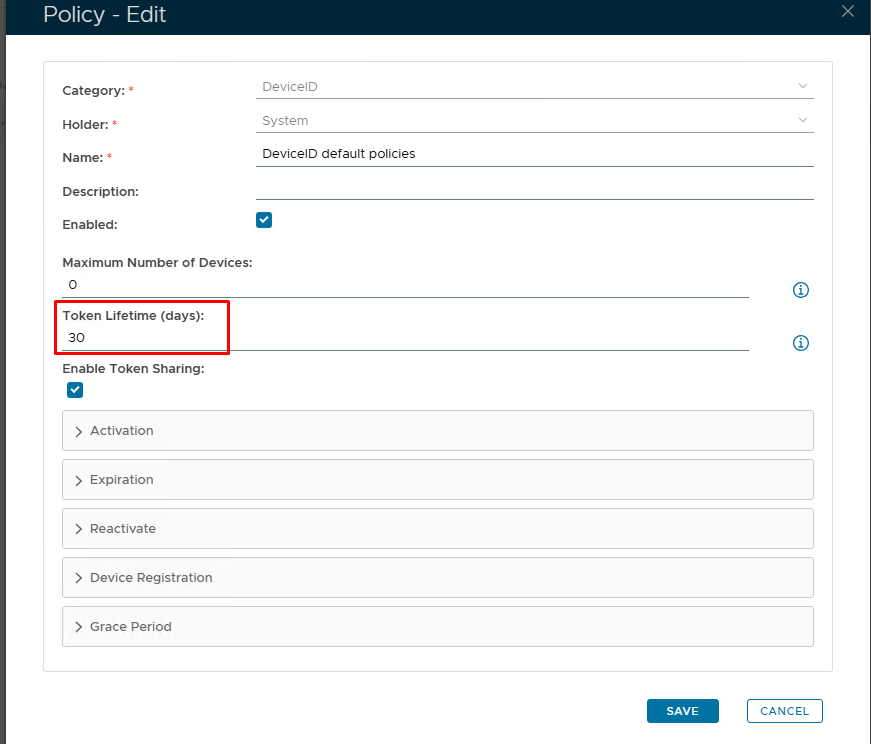Image resolution: width=871 pixels, height=744 pixels.
Task: Click the dropdown arrow in the Holder field
Action: coord(802,120)
